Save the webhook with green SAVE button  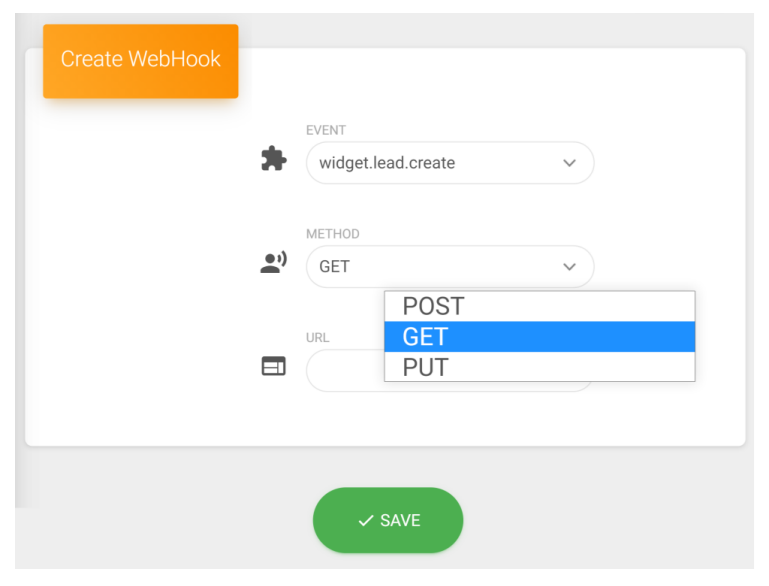388,521
